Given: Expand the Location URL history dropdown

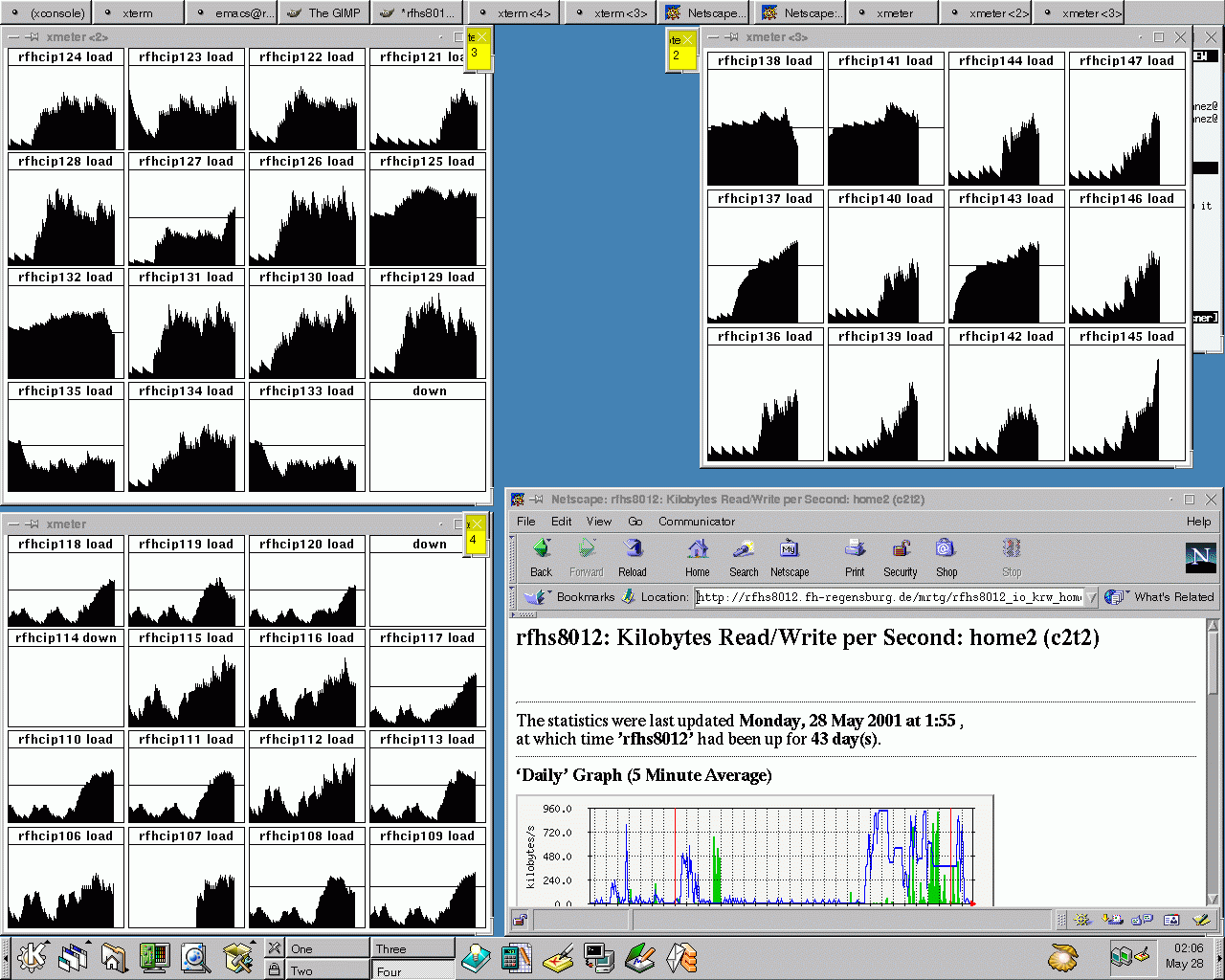Looking at the screenshot, I should 1091,597.
